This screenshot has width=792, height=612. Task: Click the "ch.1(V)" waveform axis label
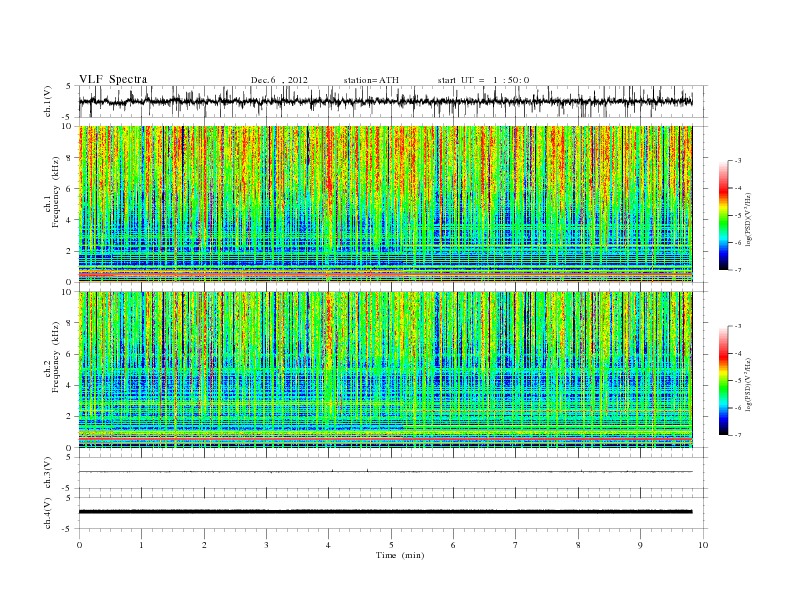(x=48, y=101)
